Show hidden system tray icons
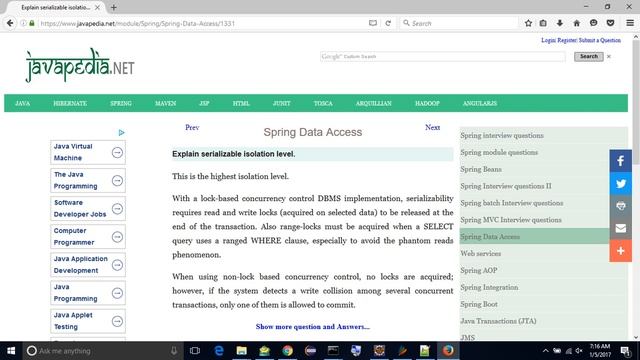640x360 pixels. pyautogui.click(x=546, y=351)
